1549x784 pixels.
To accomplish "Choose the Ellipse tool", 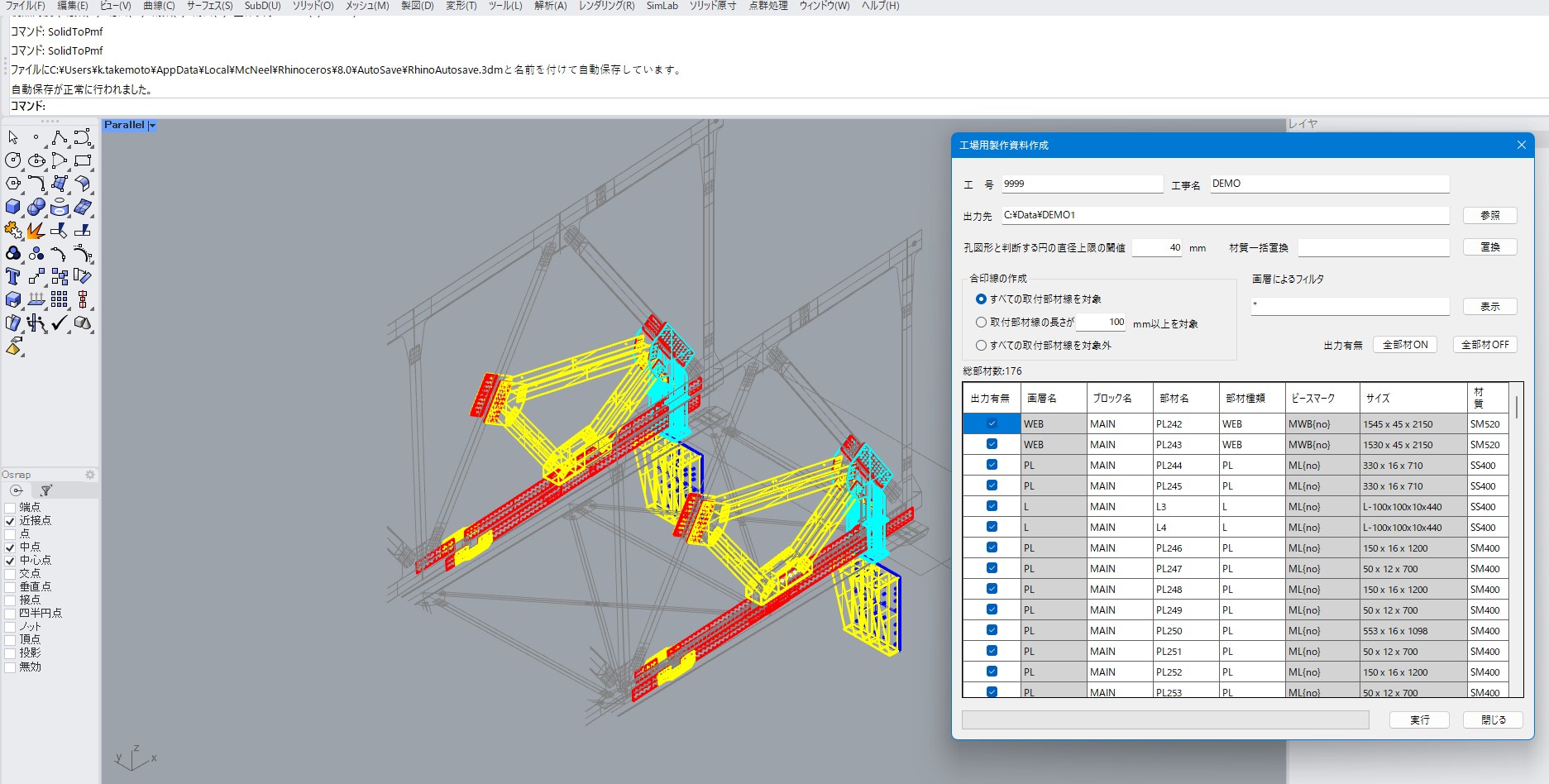I will point(36,160).
